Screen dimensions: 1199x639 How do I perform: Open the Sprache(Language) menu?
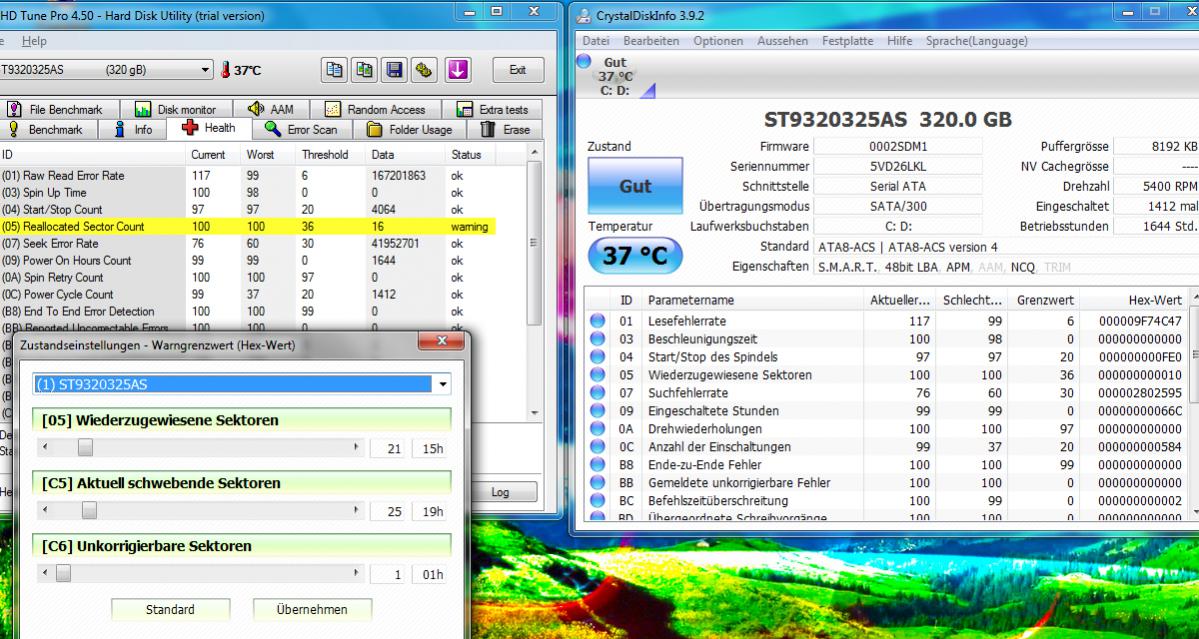point(976,41)
